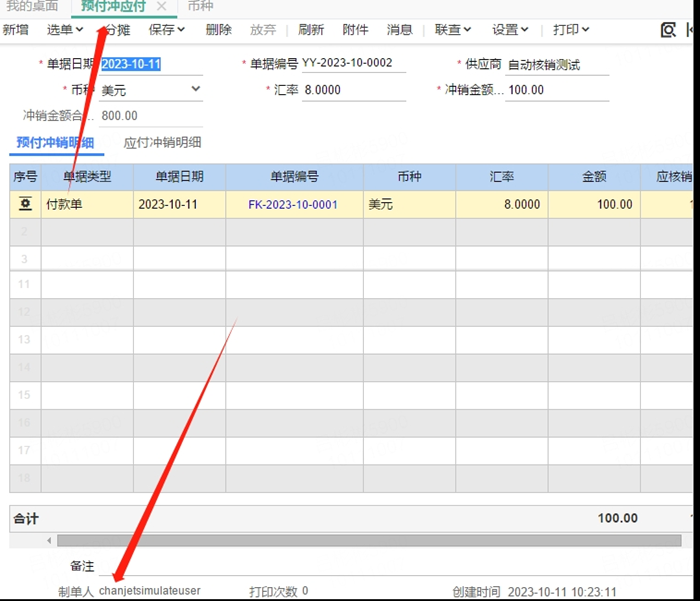Expand the 联查 dropdown
Viewport: 700px width, 601px height.
coord(453,29)
